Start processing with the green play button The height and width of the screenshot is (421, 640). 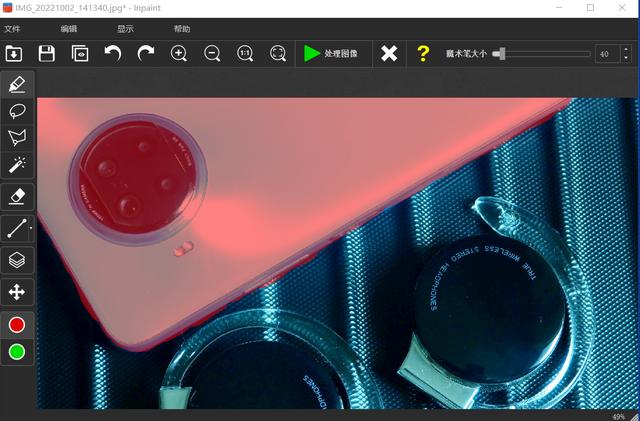(x=331, y=53)
